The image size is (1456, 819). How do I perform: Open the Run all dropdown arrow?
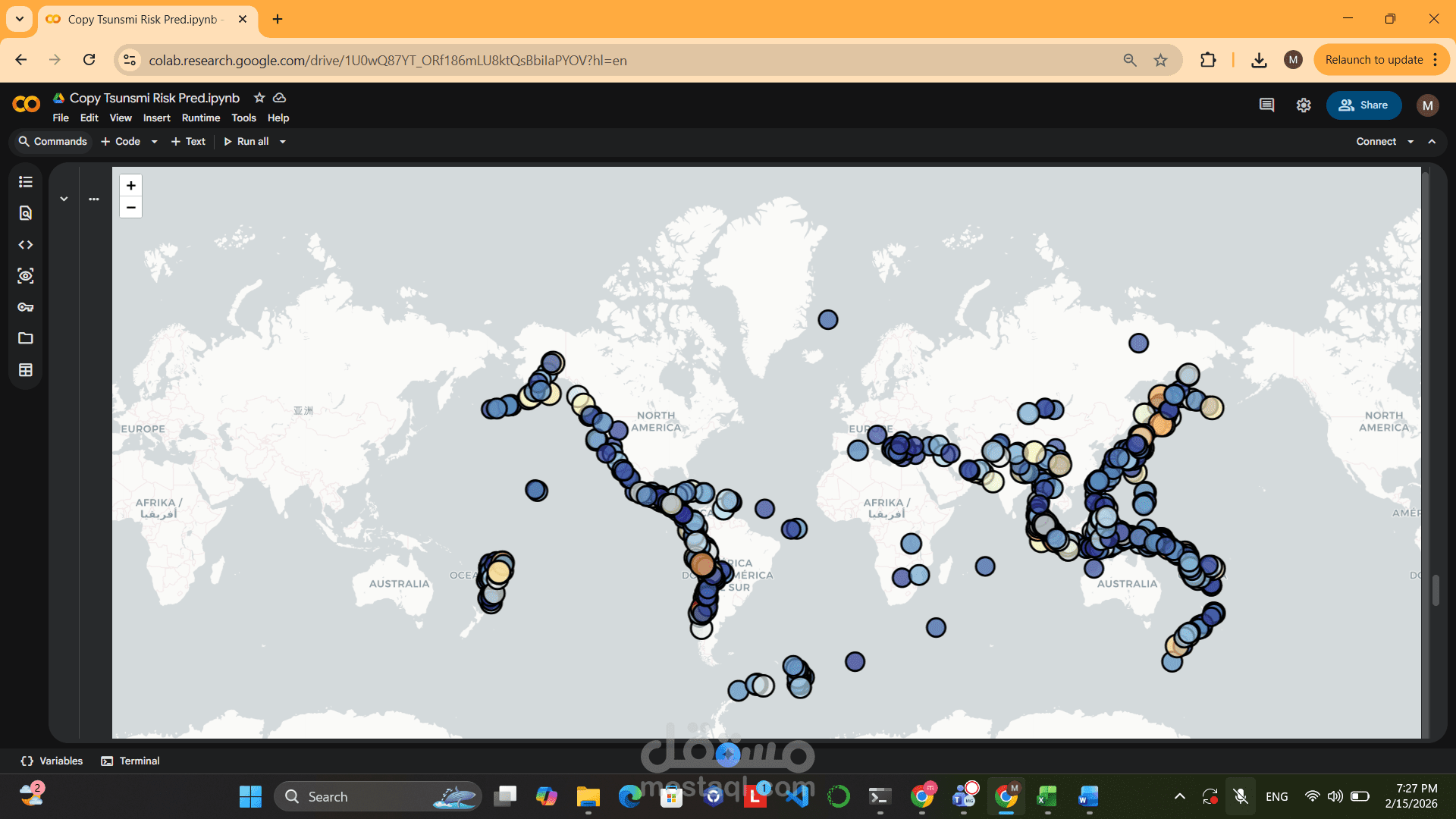tap(283, 142)
